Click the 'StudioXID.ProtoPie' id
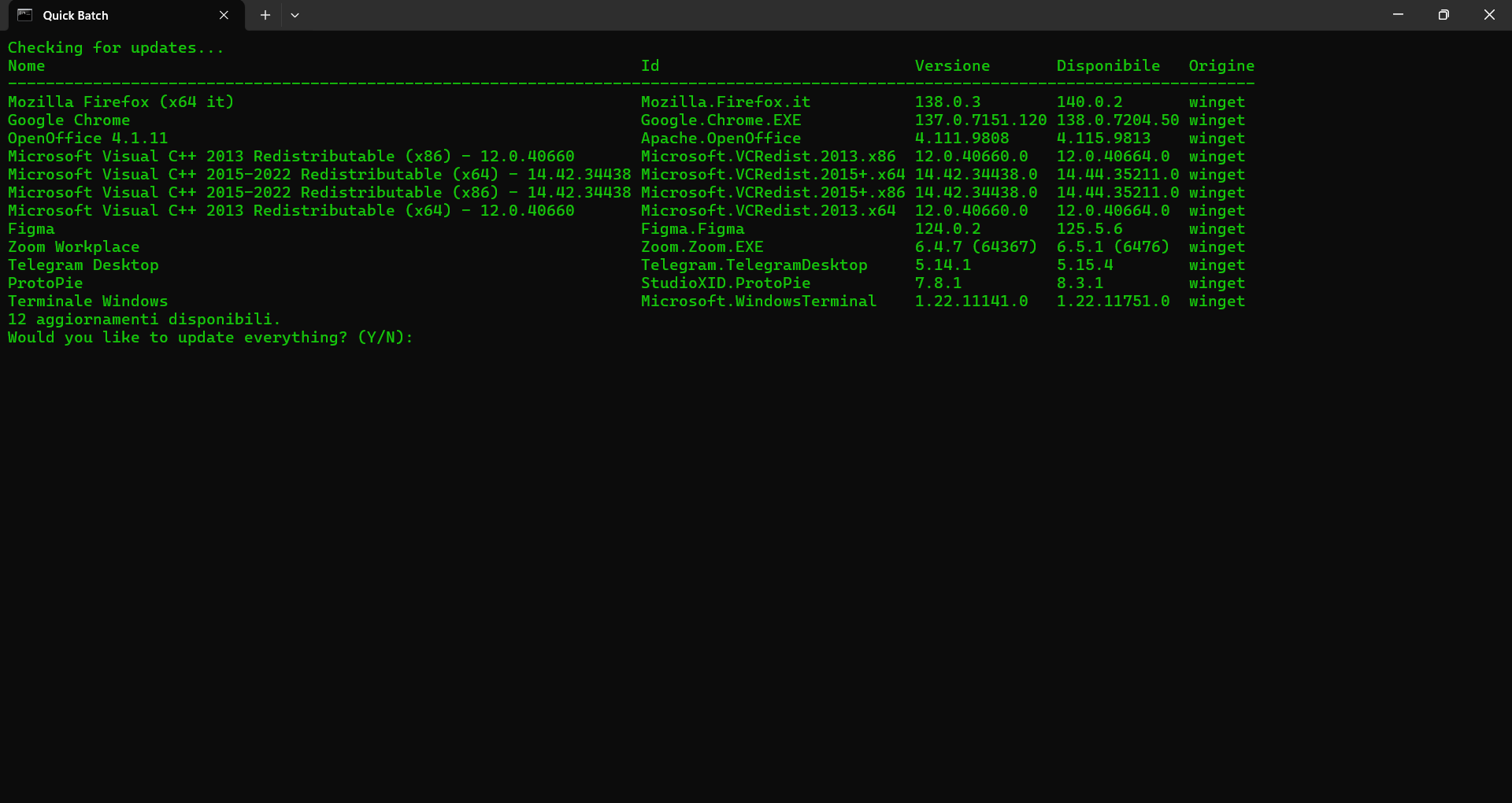This screenshot has width=1512, height=803. pos(726,283)
